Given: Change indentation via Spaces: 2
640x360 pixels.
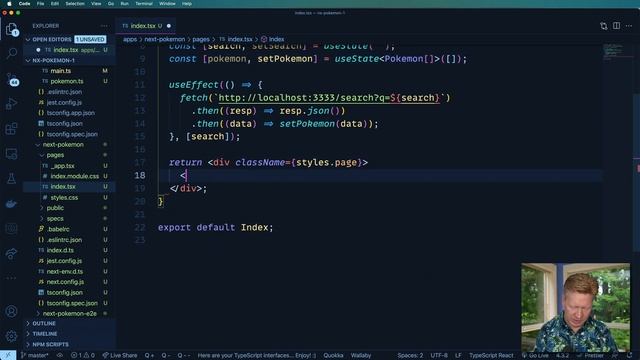Looking at the screenshot, I should (x=410, y=356).
